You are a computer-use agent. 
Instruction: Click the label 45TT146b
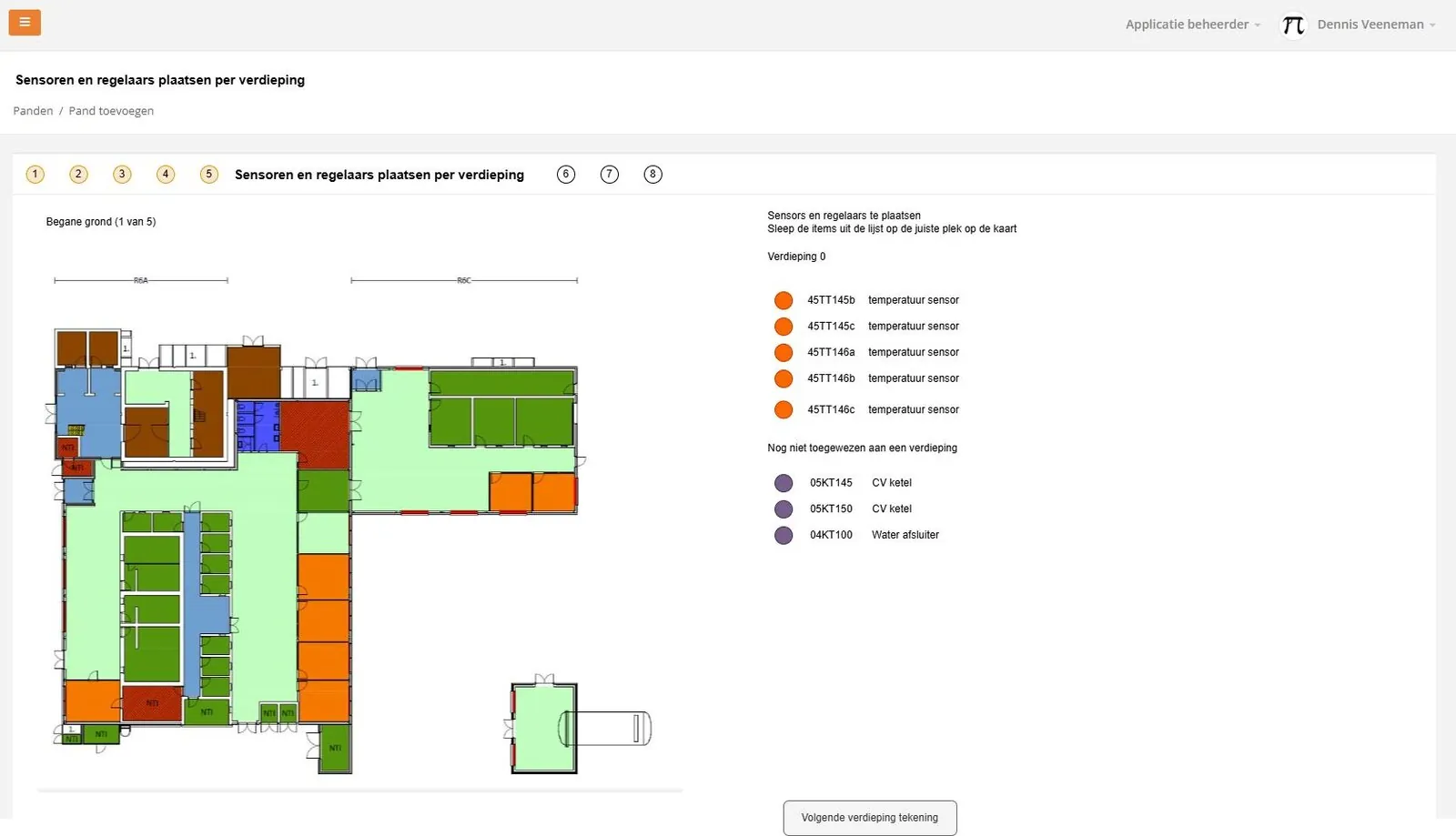[831, 378]
